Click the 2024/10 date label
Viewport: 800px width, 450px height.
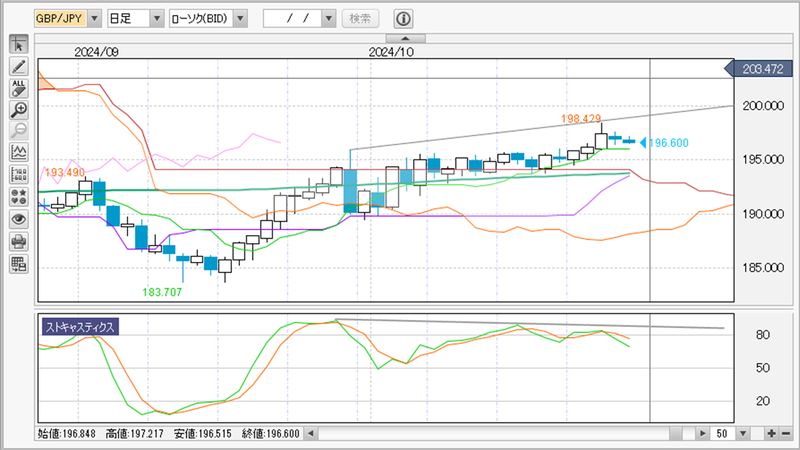click(391, 52)
